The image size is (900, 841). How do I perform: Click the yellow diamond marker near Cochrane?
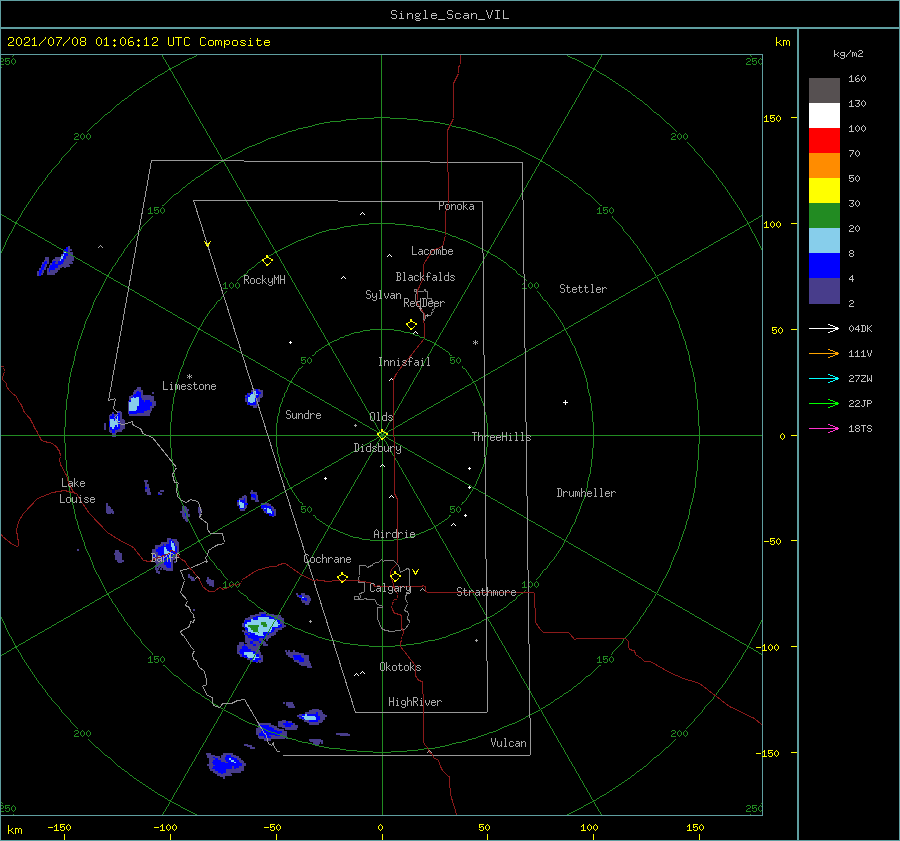tap(342, 578)
